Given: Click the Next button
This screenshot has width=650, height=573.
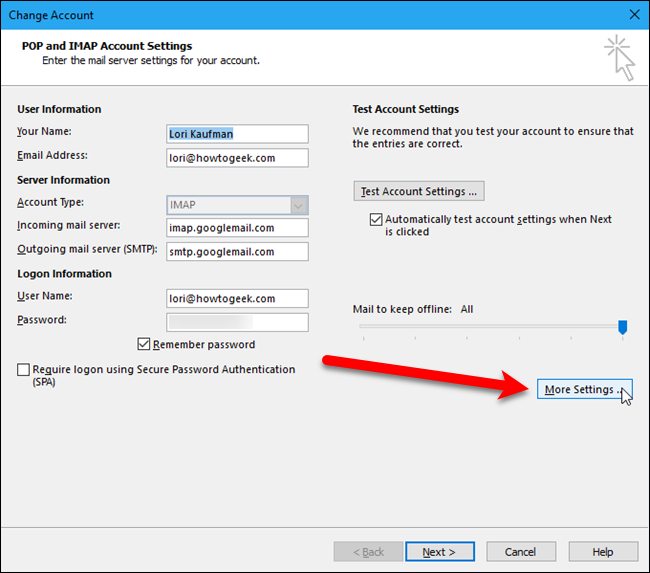Looking at the screenshot, I should pyautogui.click(x=440, y=551).
